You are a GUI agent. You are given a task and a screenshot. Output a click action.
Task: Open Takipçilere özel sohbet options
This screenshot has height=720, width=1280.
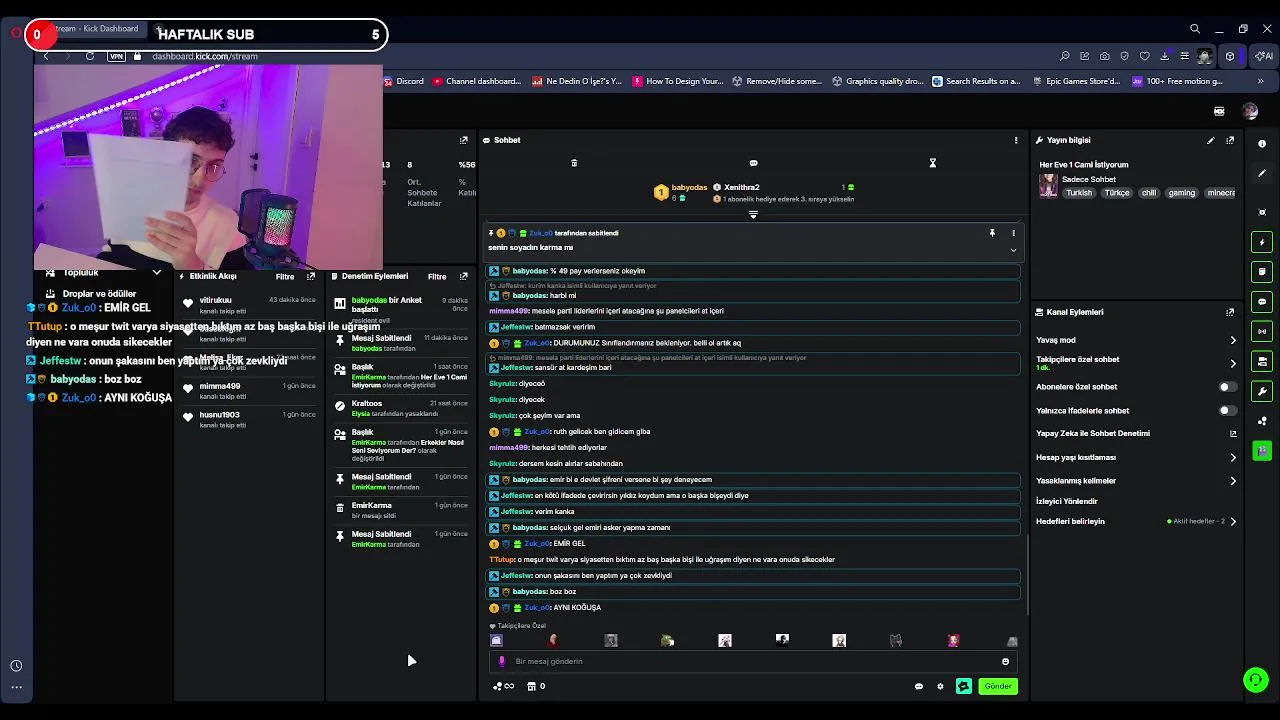[x=1135, y=363]
